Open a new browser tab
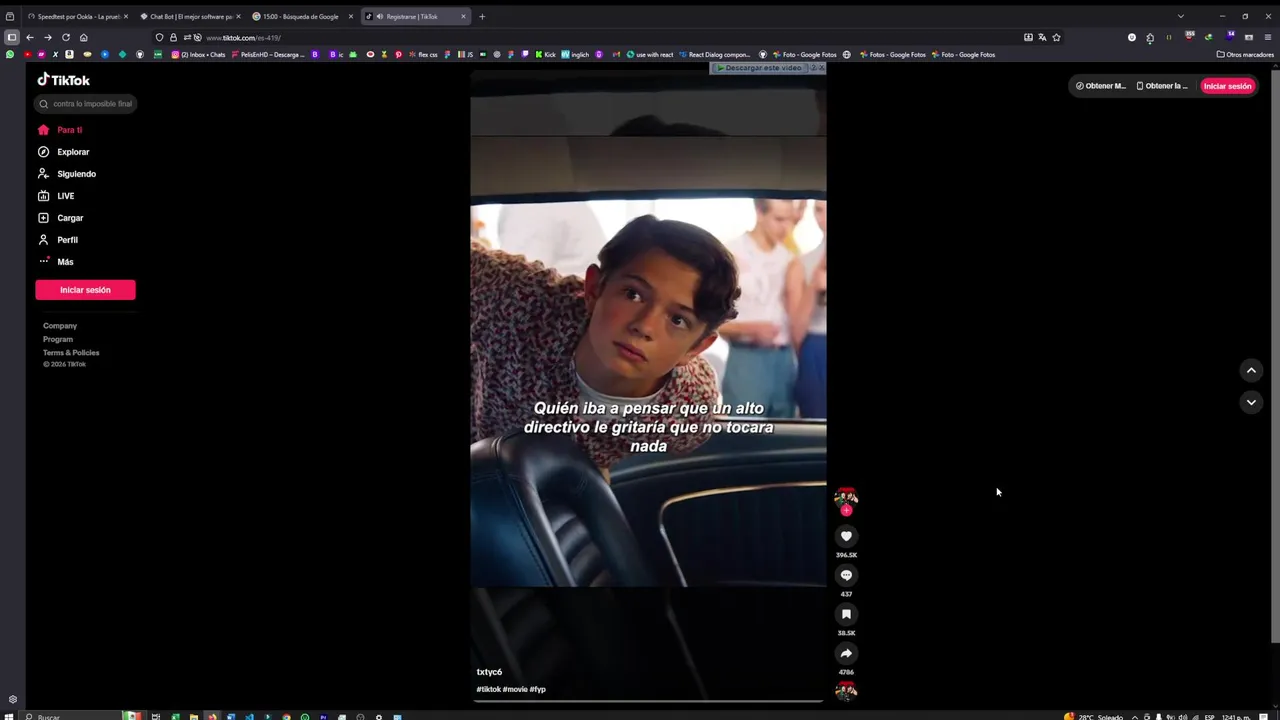Screen dimensions: 1280x720 tap(482, 17)
